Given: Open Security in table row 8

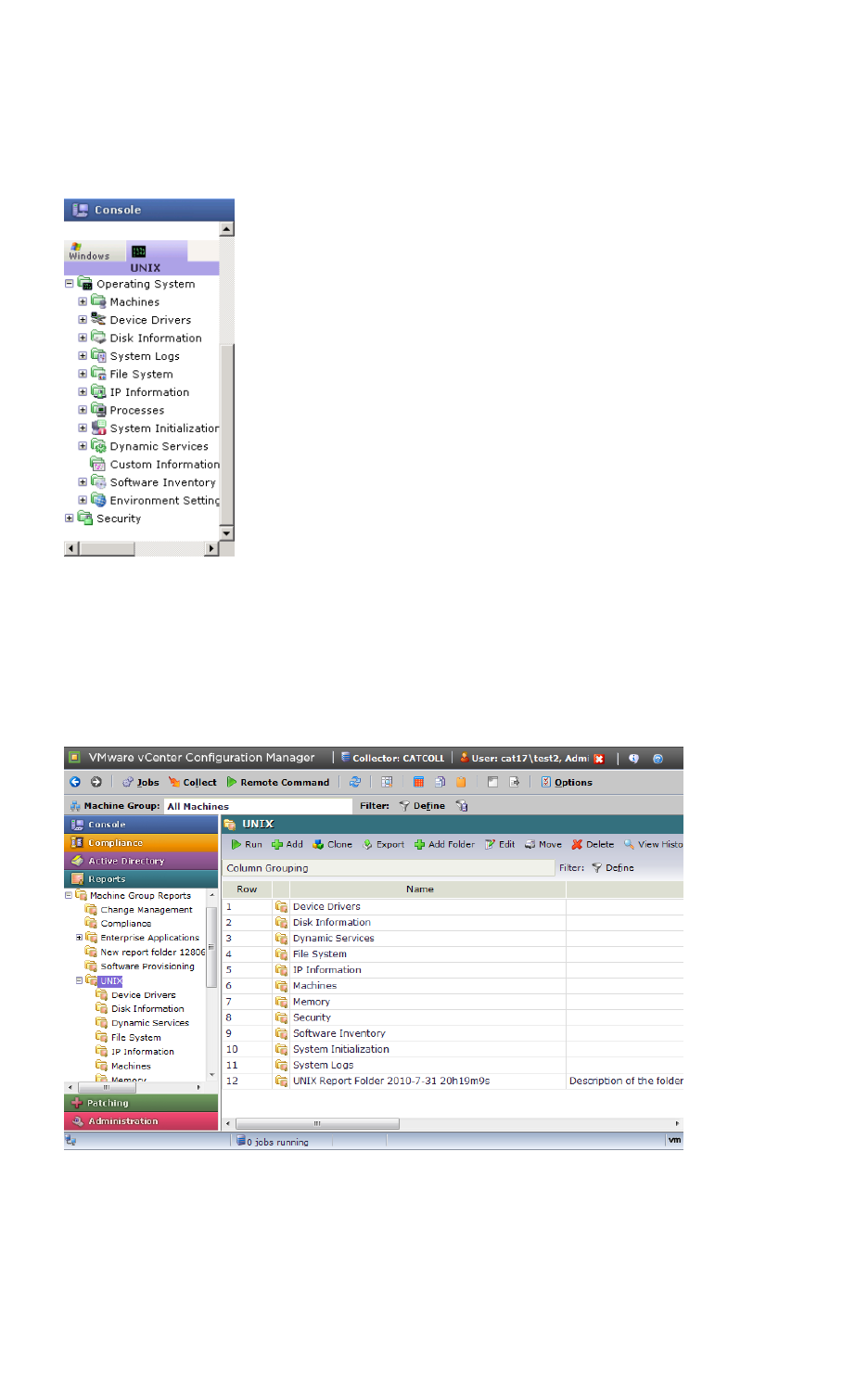Looking at the screenshot, I should pyautogui.click(x=312, y=1017).
